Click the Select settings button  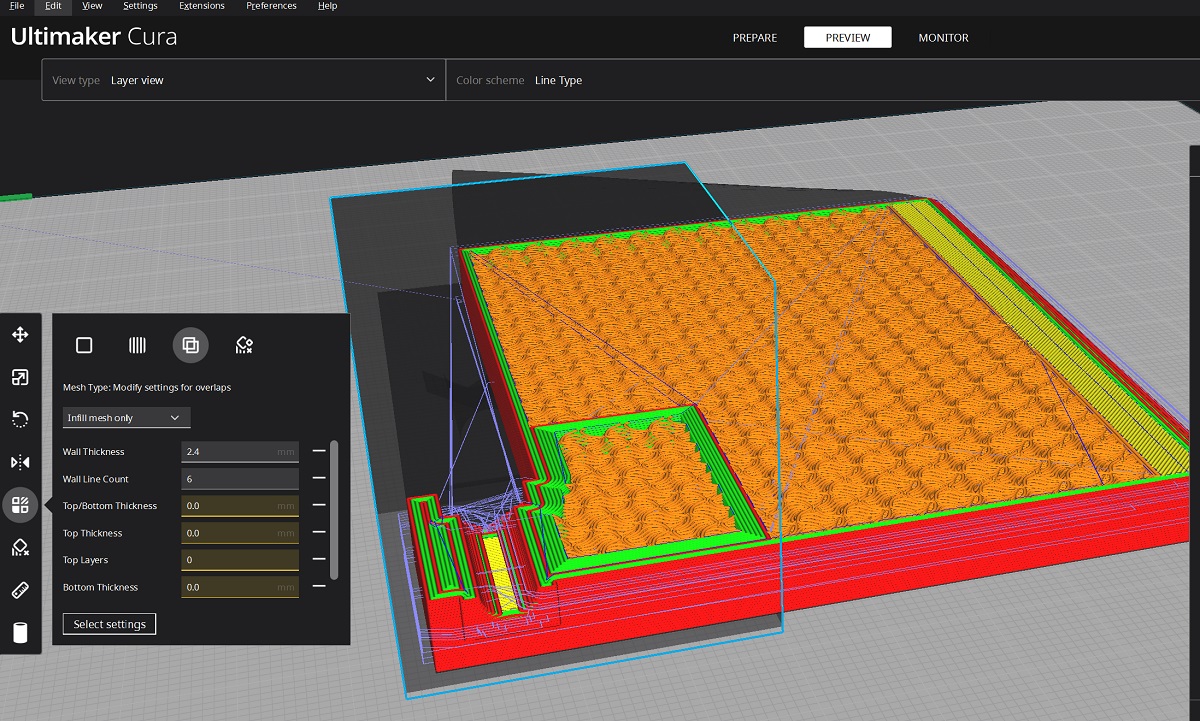(x=109, y=624)
